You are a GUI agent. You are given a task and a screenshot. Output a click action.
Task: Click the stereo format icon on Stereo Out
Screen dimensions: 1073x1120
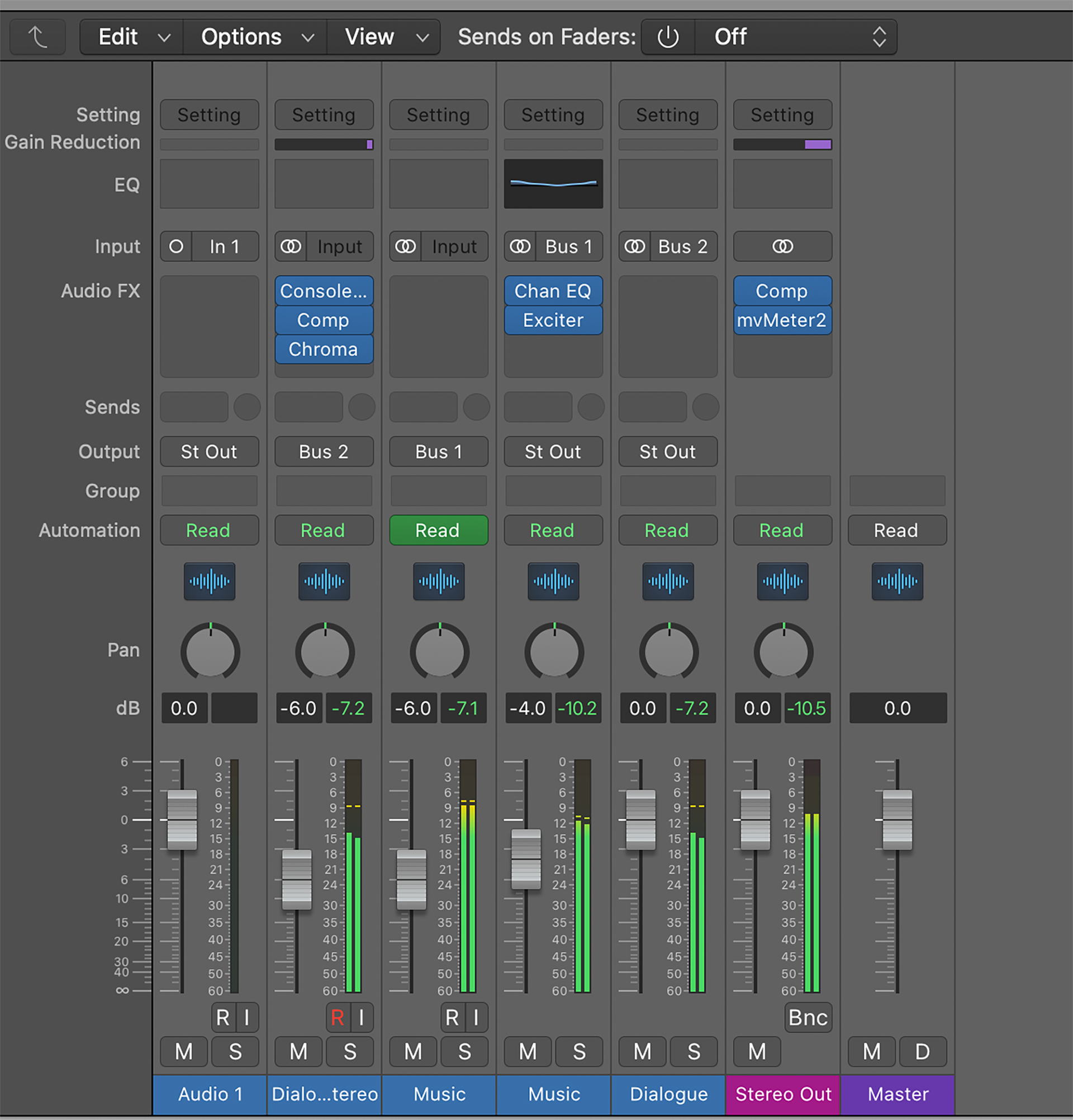pyautogui.click(x=782, y=246)
